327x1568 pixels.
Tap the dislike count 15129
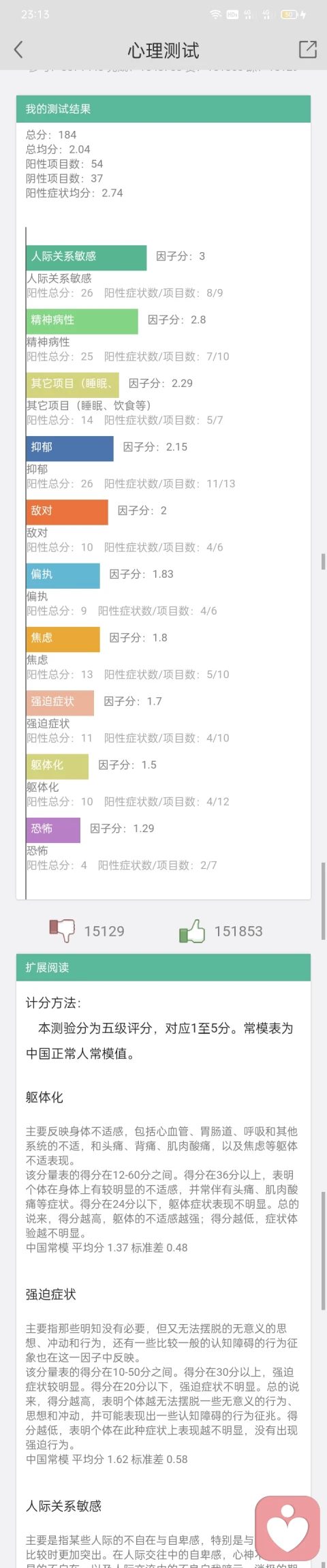click(104, 931)
